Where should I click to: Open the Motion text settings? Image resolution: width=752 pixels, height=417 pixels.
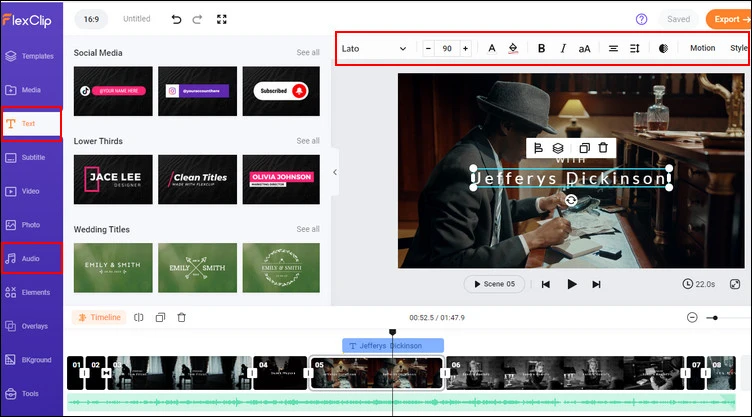tap(703, 48)
